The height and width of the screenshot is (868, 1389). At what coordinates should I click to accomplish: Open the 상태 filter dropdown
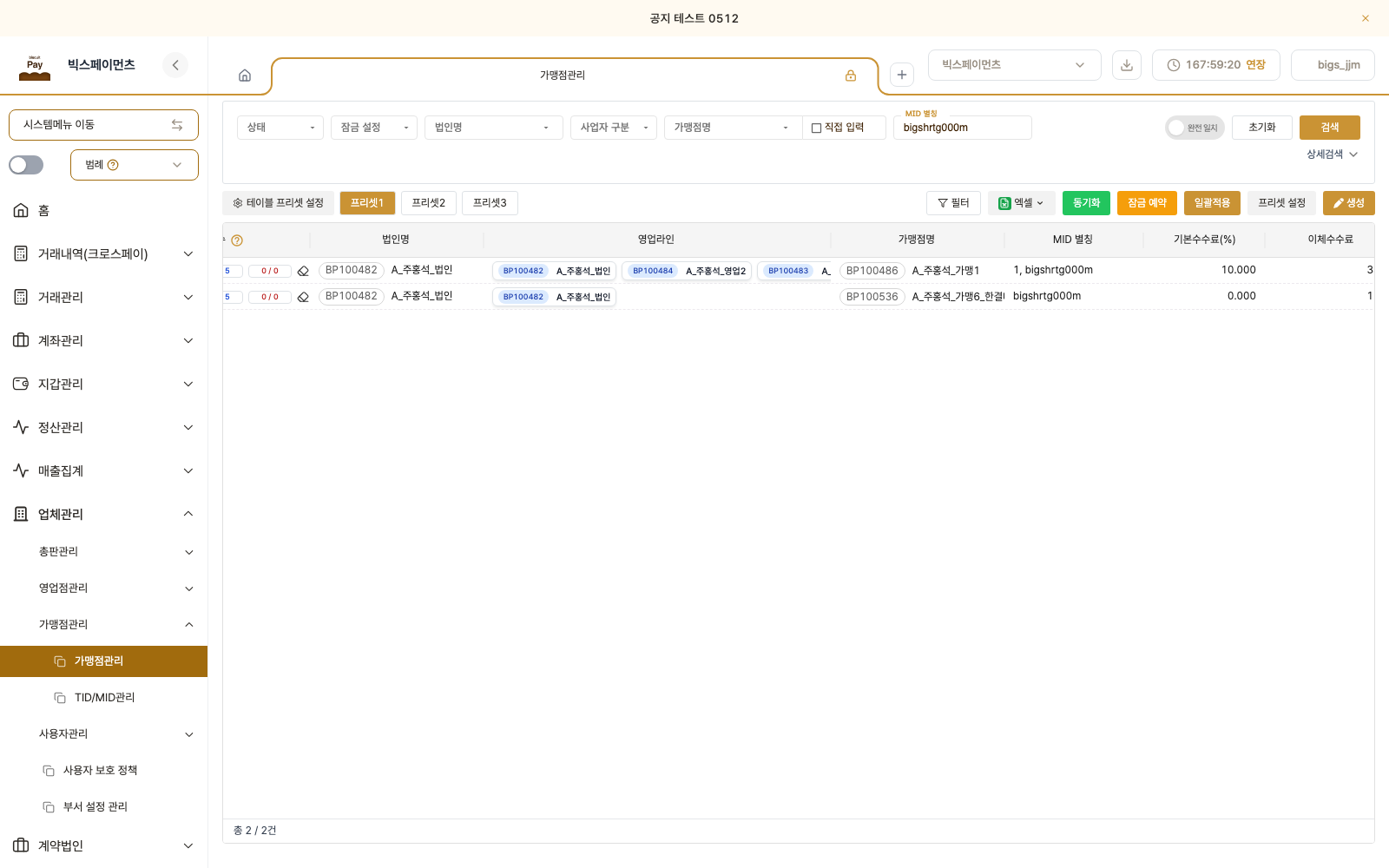click(280, 128)
